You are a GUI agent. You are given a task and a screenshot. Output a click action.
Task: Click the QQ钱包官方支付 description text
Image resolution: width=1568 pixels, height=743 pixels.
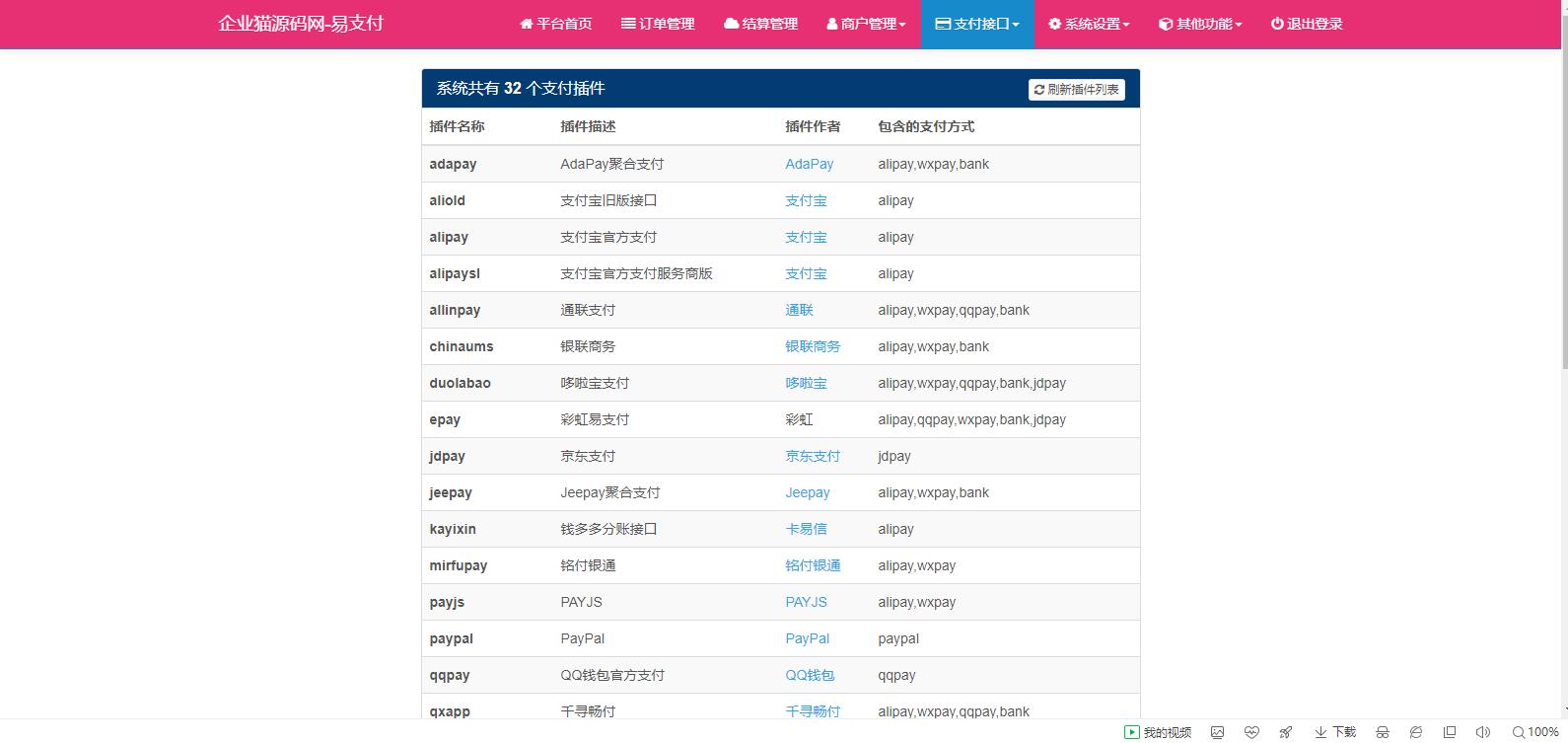[x=612, y=675]
